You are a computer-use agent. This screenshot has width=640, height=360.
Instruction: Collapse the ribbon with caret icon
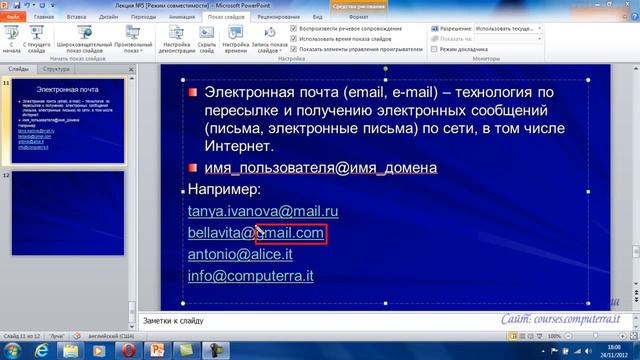pos(625,17)
